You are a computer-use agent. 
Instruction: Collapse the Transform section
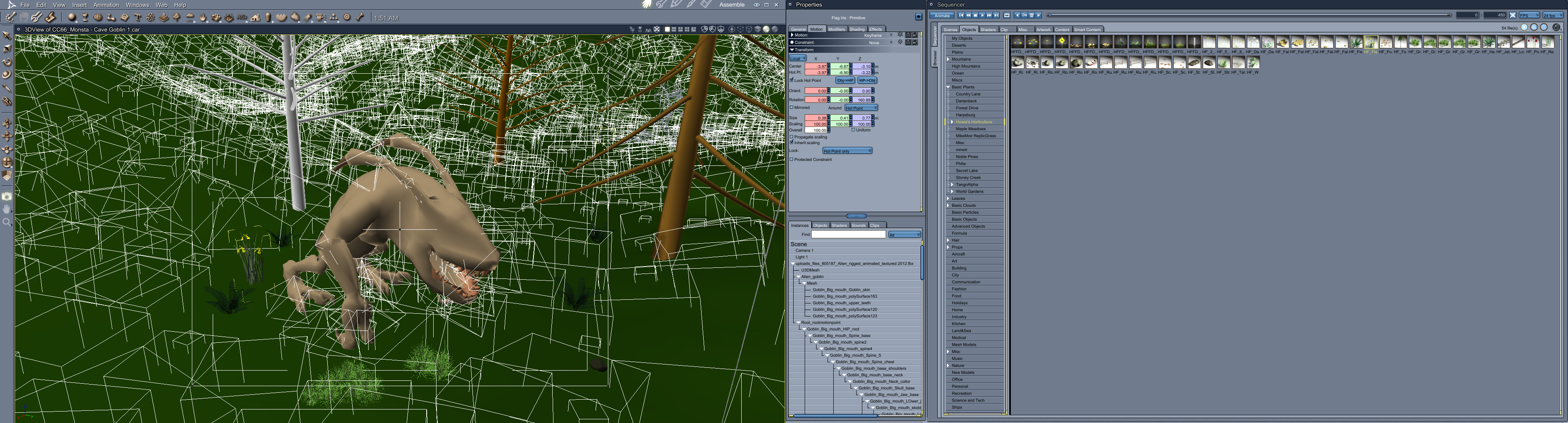point(792,50)
